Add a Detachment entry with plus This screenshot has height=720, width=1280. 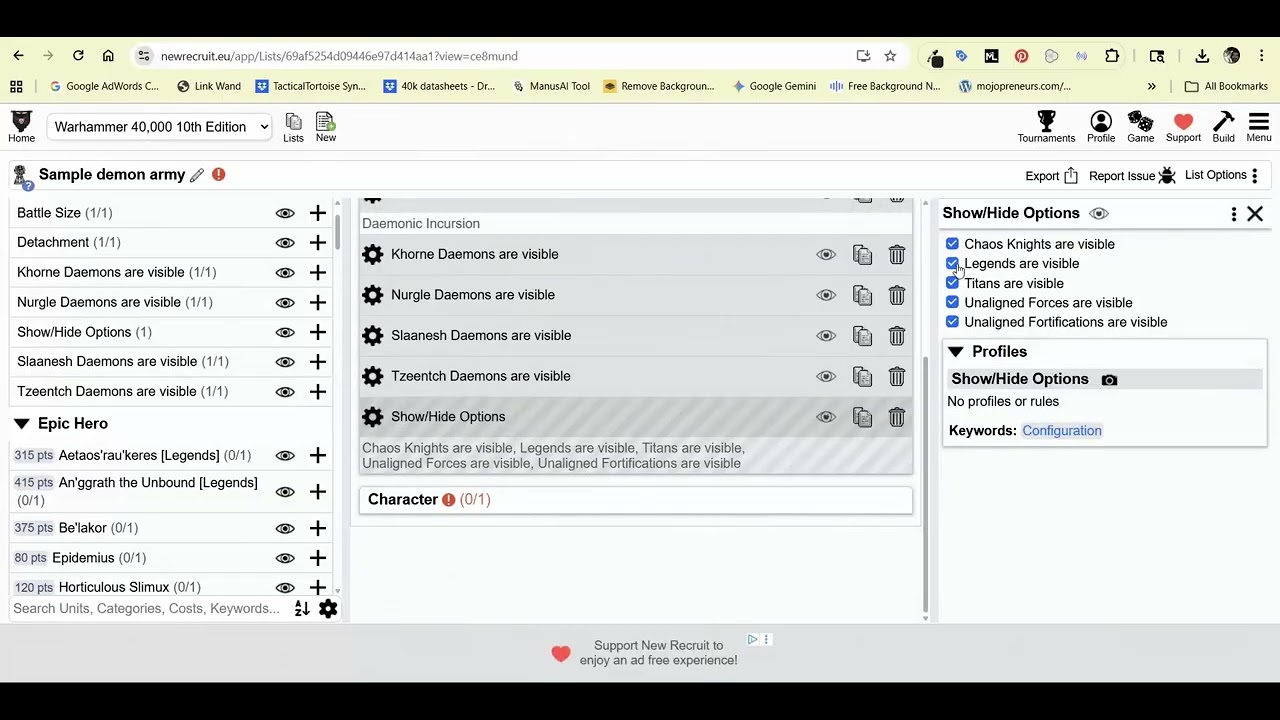[x=318, y=243]
